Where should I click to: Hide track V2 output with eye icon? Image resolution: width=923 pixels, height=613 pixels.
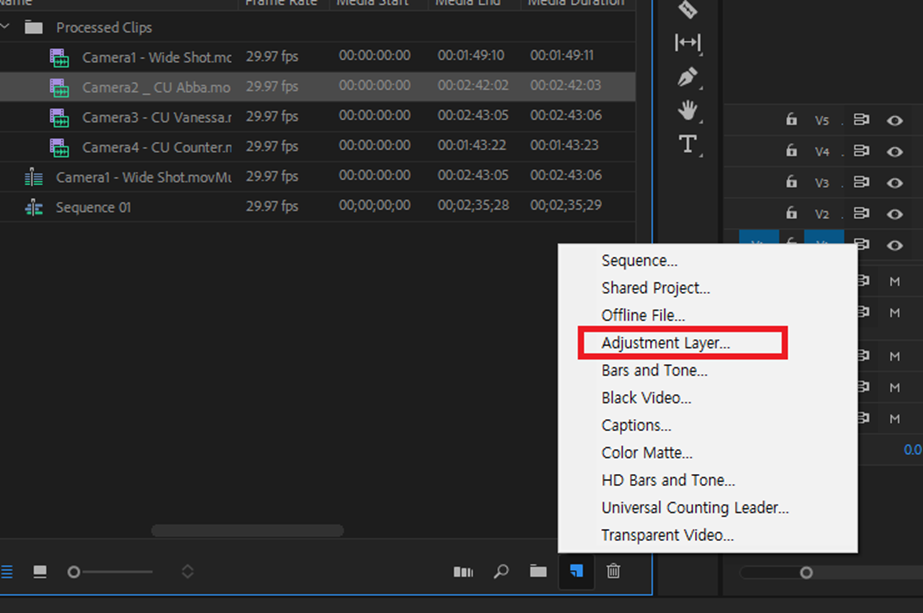click(x=895, y=214)
